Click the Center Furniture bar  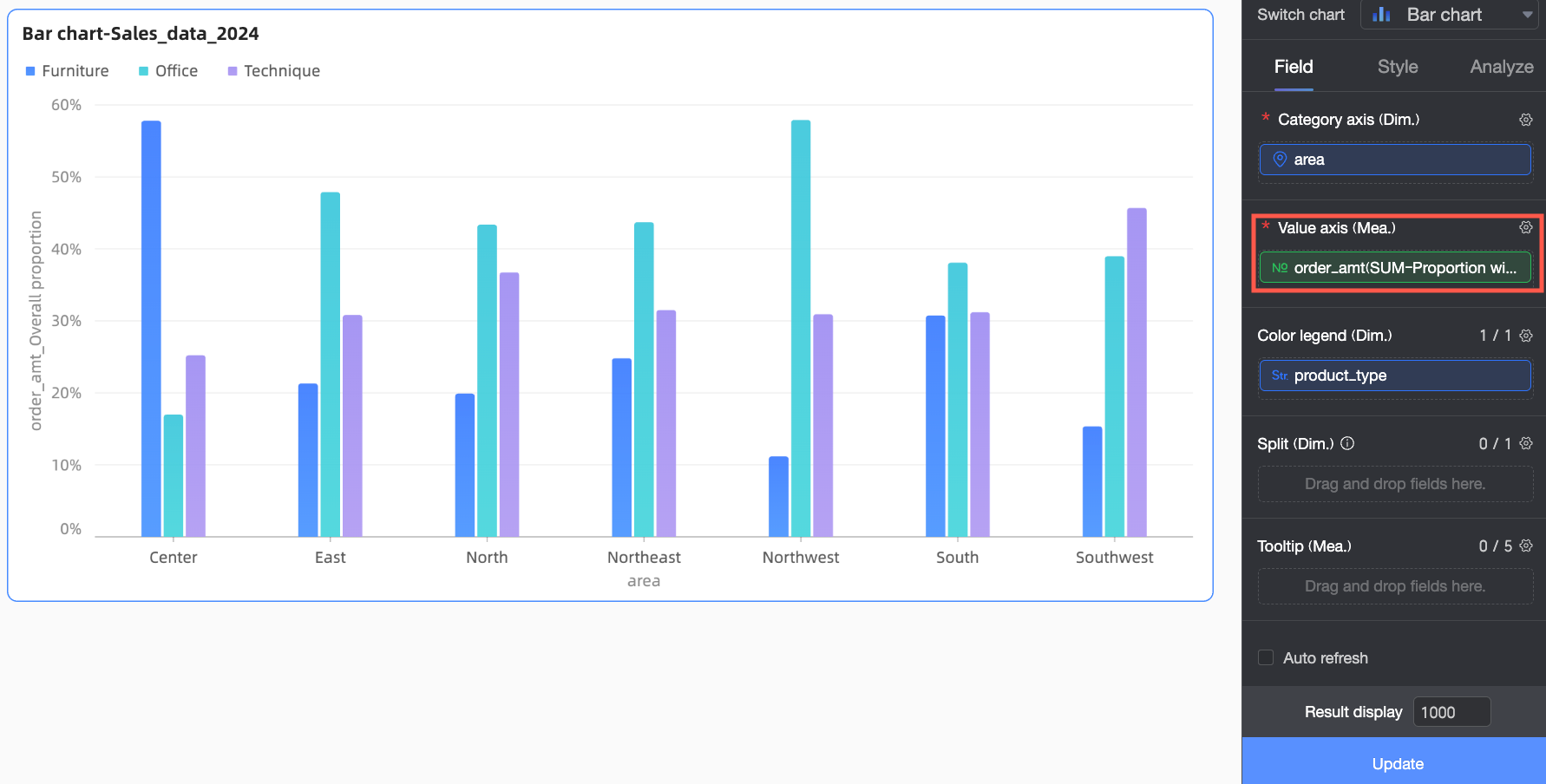click(x=151, y=329)
